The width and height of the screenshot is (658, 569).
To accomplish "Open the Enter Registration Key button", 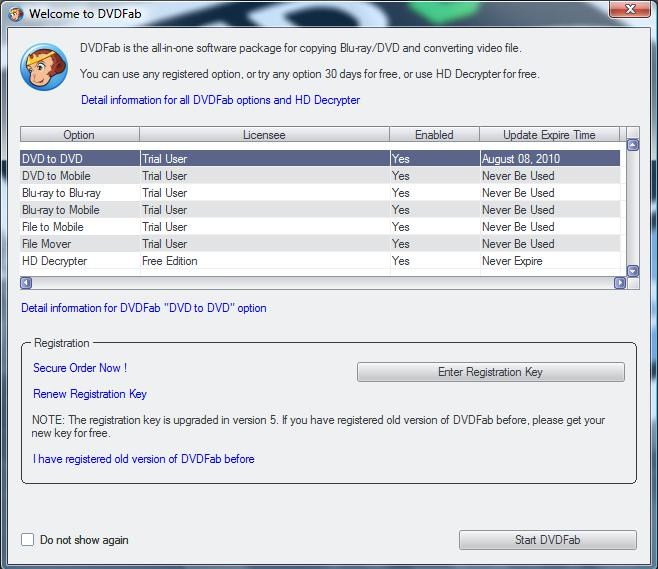I will point(491,372).
